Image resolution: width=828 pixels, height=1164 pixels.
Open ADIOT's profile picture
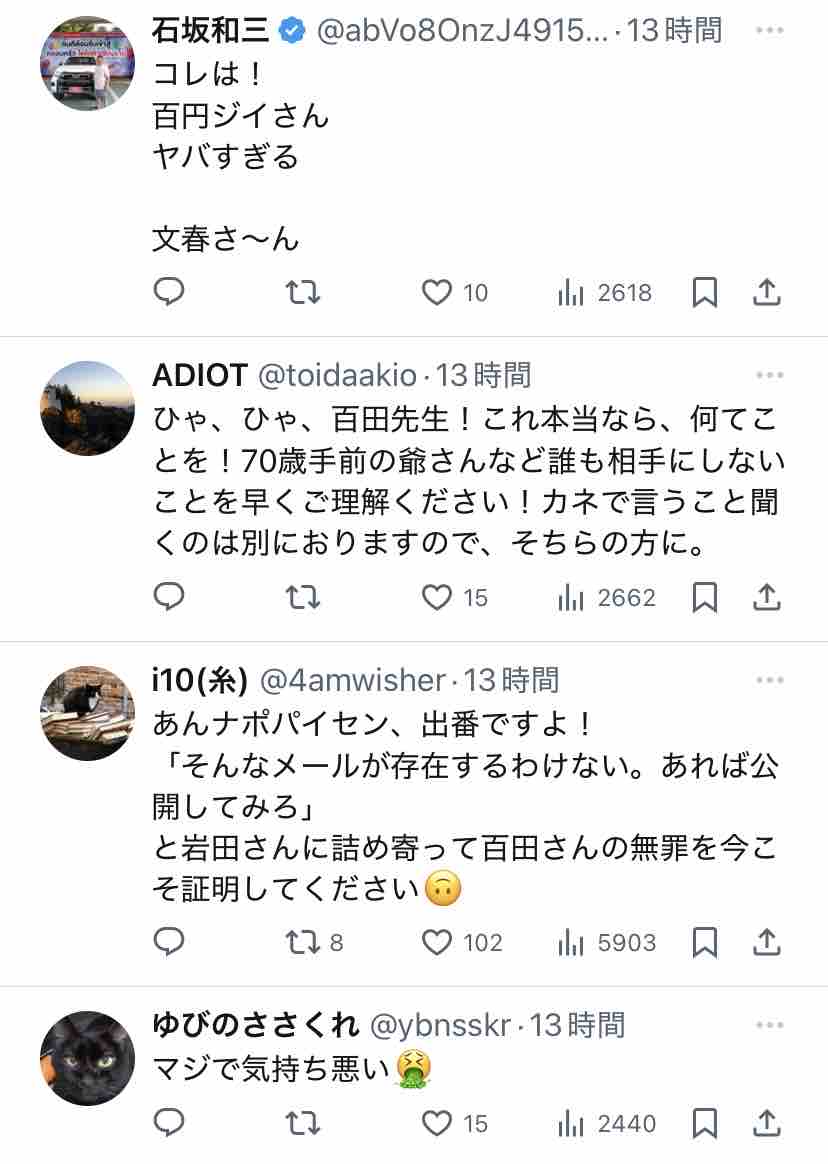coord(87,408)
